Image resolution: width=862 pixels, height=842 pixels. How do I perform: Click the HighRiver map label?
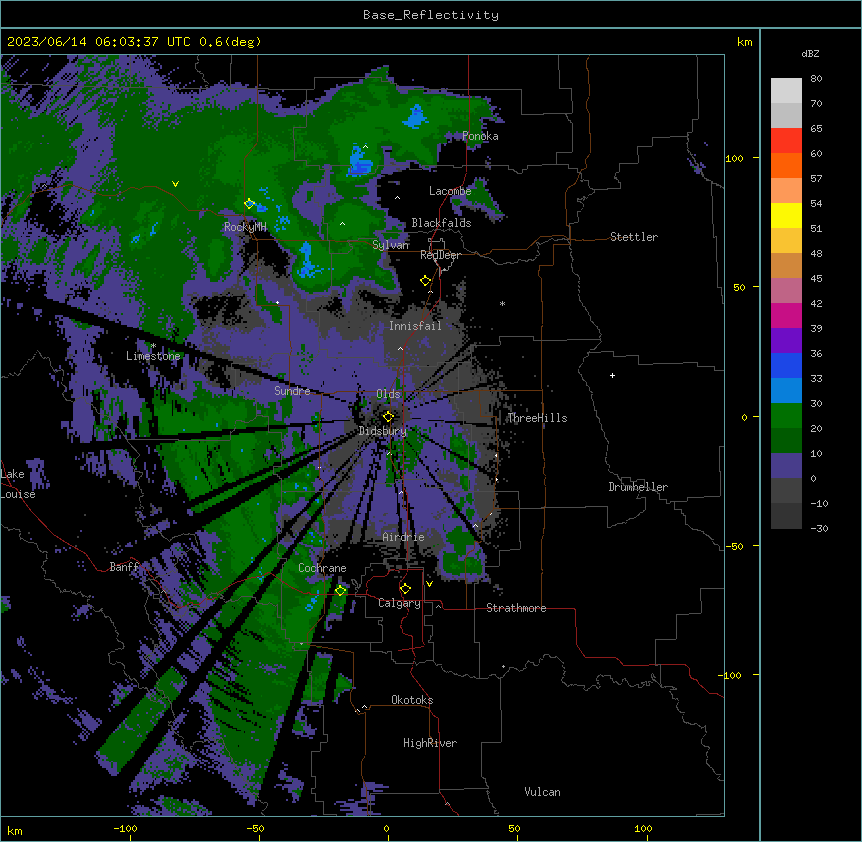430,743
